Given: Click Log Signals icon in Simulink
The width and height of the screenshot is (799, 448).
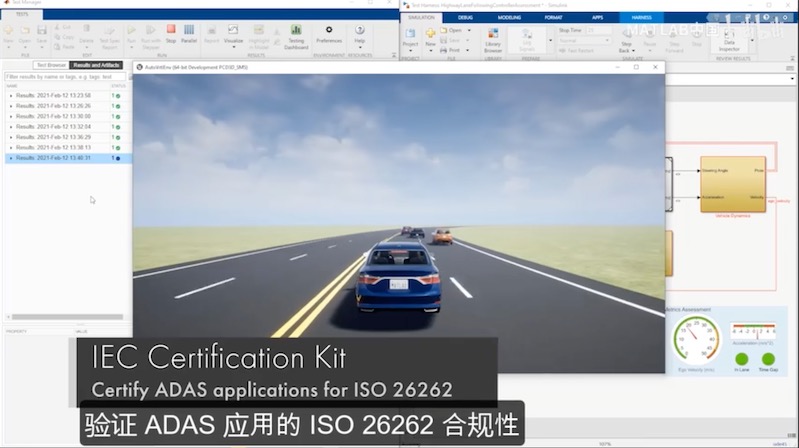Looking at the screenshot, I should click(x=527, y=41).
